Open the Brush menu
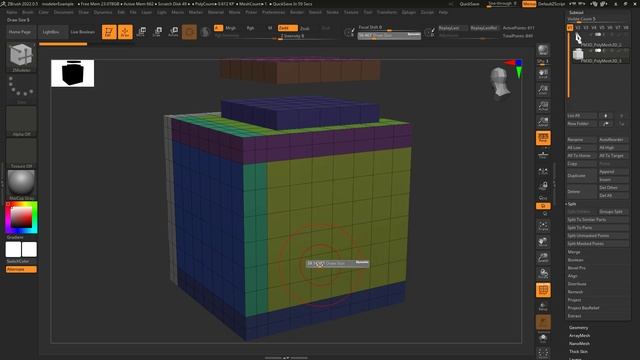The image size is (640, 360). point(28,12)
